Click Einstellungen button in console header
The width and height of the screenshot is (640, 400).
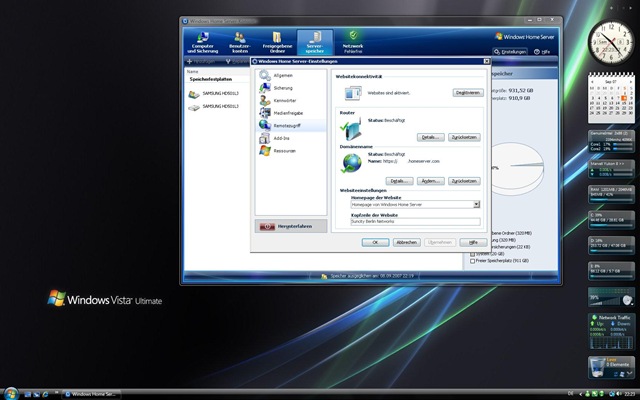[x=510, y=52]
